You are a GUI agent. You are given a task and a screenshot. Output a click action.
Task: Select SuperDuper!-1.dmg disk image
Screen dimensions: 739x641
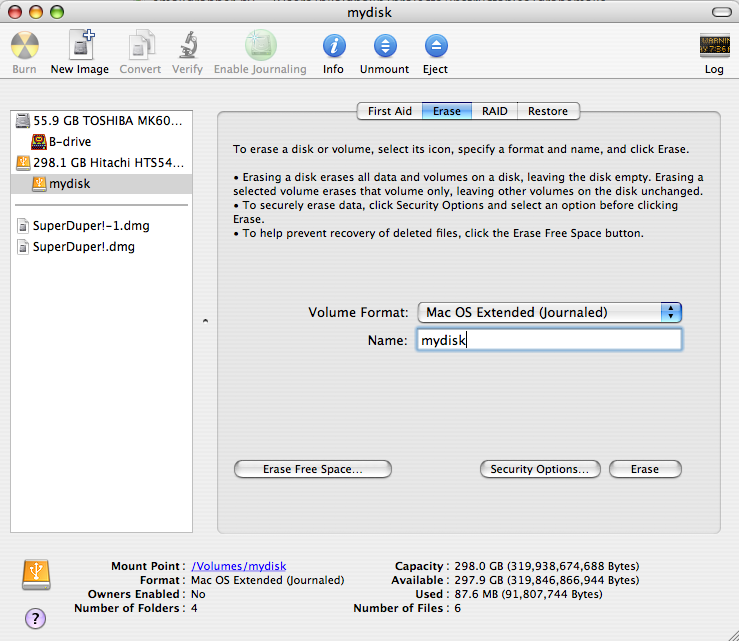click(x=101, y=226)
